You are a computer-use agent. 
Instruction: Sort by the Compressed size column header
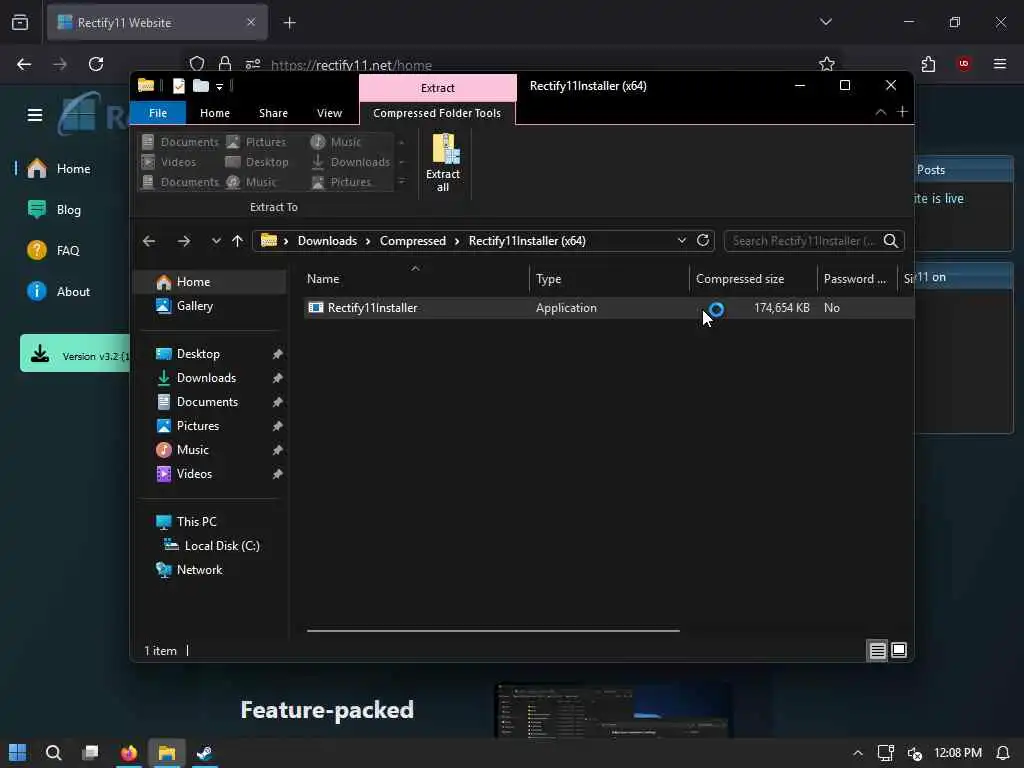click(x=753, y=279)
